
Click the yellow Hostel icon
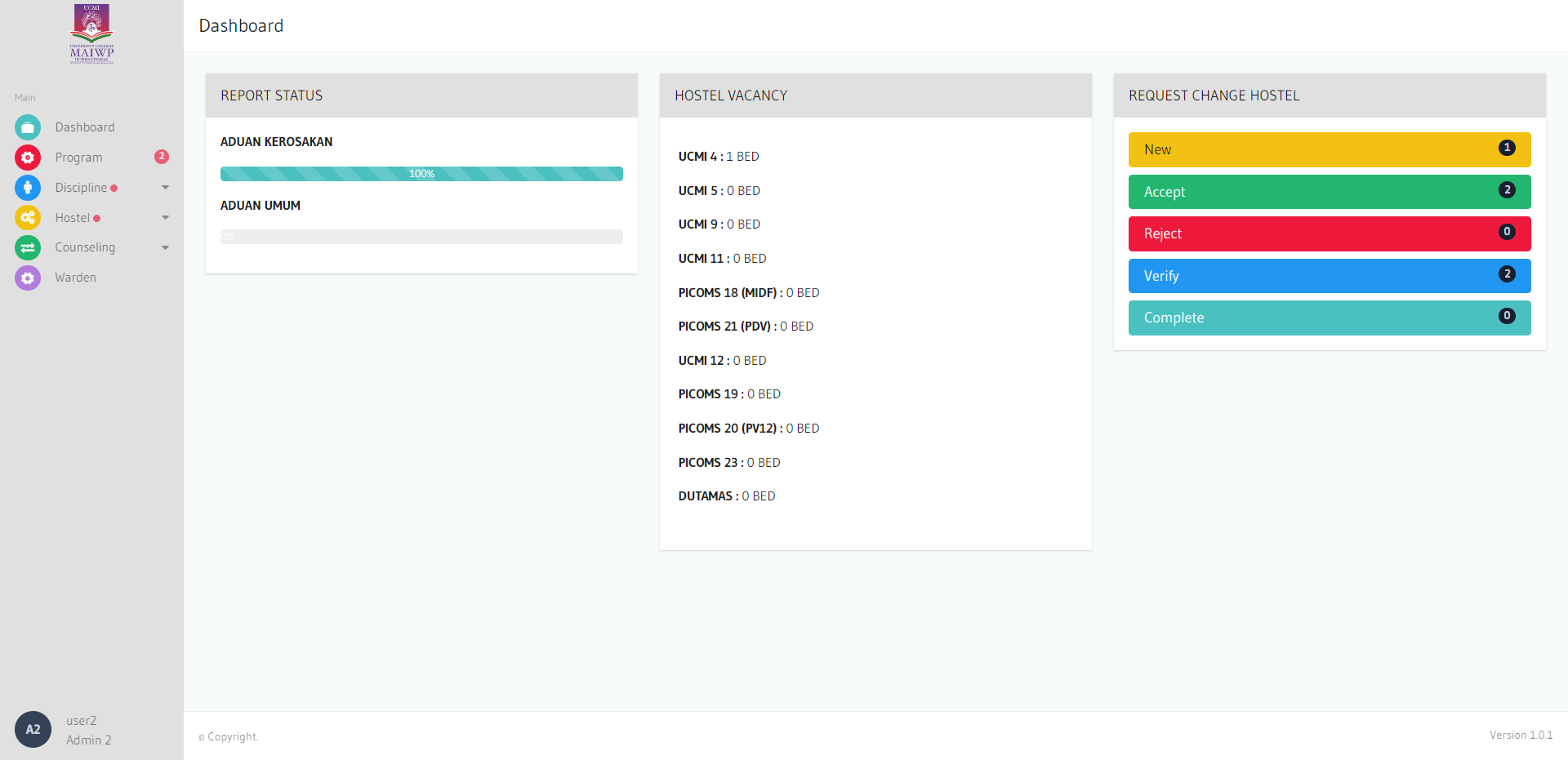(x=28, y=218)
